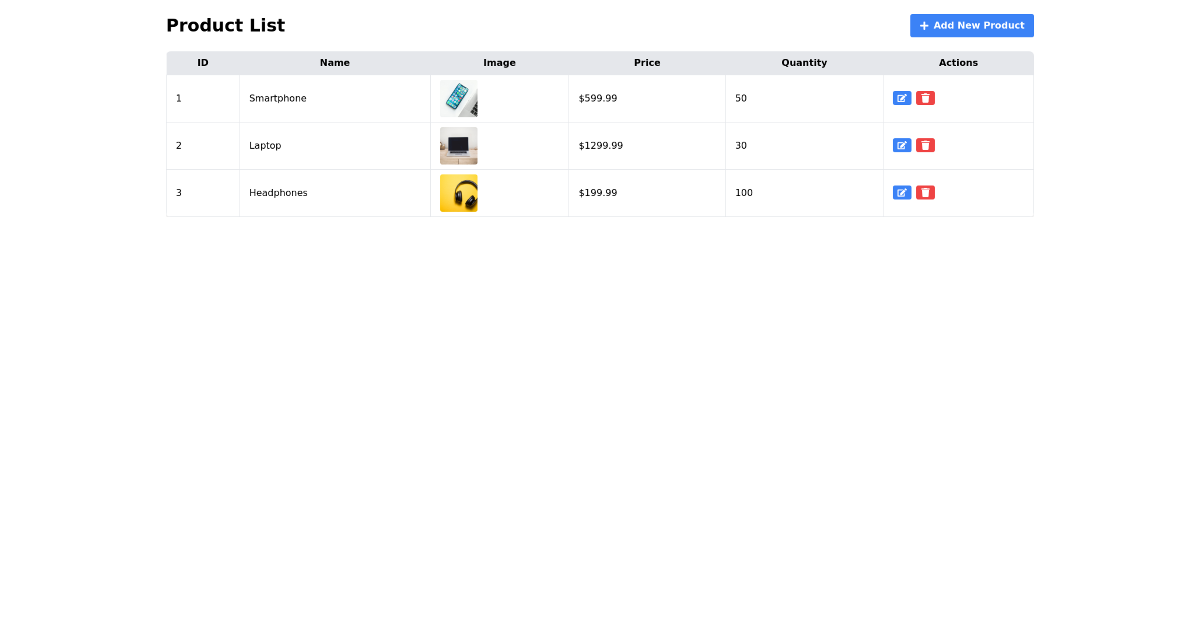Click the Product List heading
The height and width of the screenshot is (630, 1200).
(226, 25)
